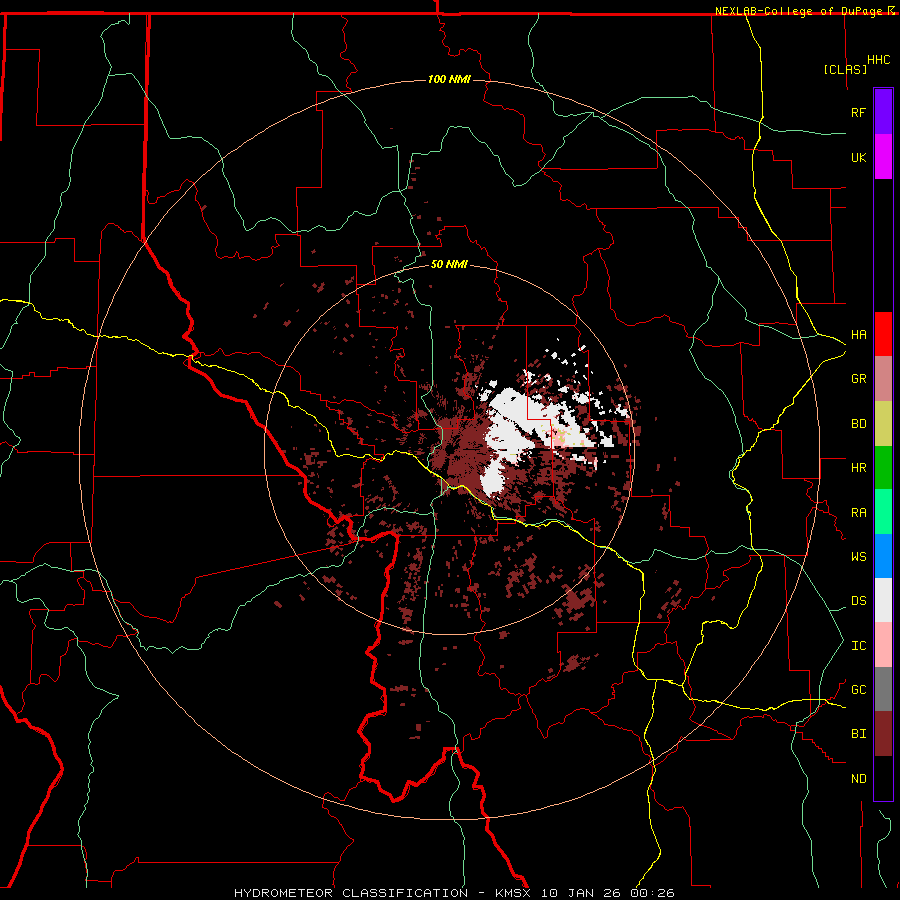Click the KMSX radar site identifier
The height and width of the screenshot is (900, 900).
pyautogui.click(x=513, y=893)
